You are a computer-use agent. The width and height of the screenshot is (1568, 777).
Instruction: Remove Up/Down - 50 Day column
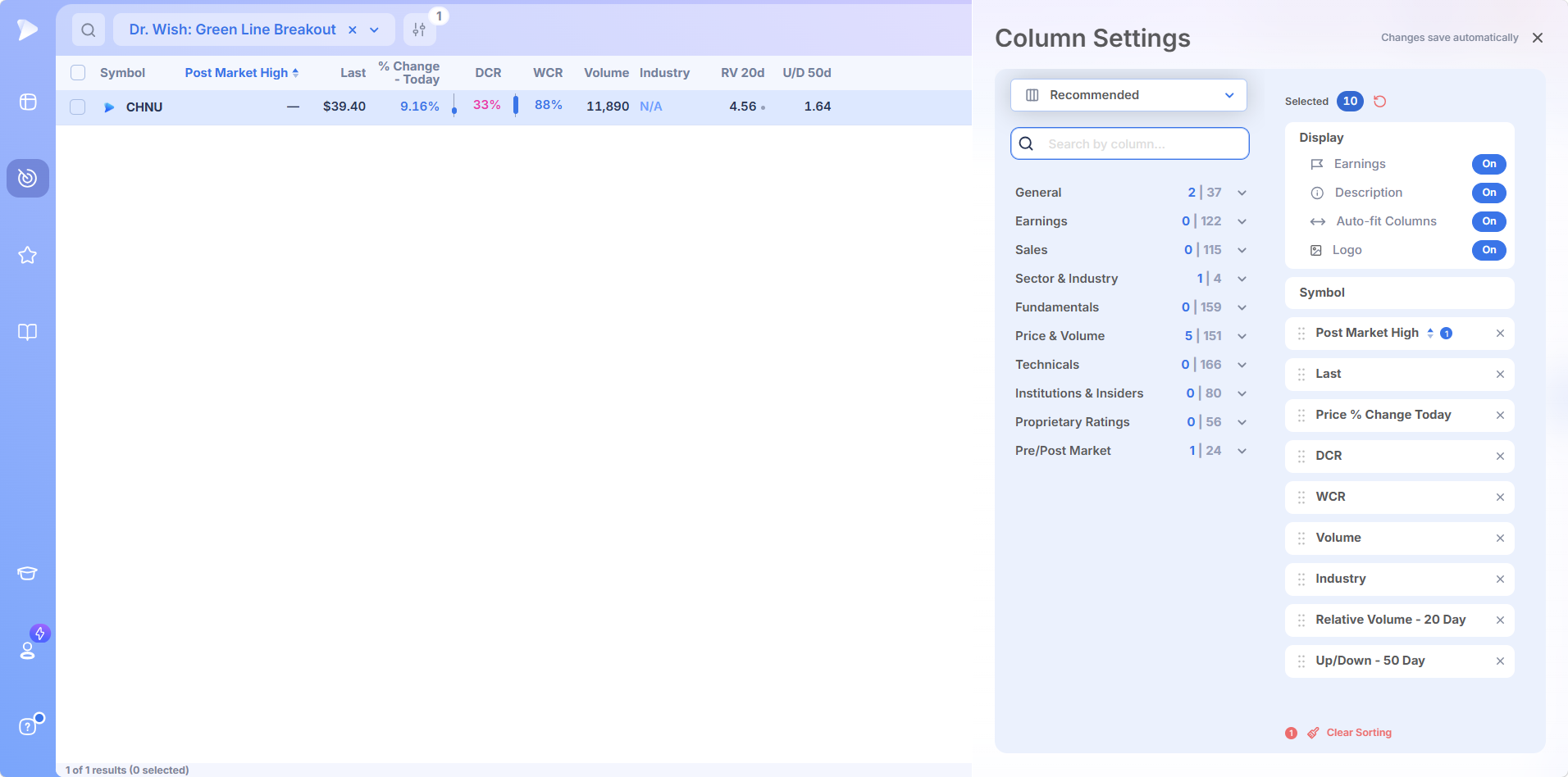coord(1500,661)
